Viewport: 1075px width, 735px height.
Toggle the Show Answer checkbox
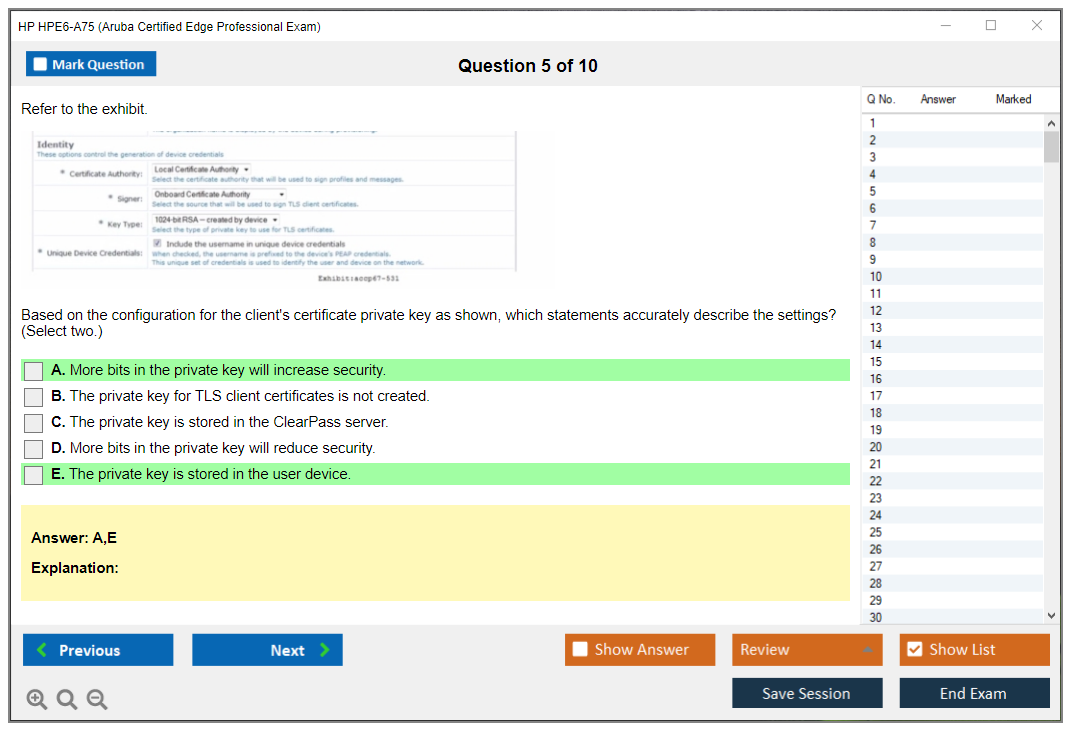click(x=581, y=650)
